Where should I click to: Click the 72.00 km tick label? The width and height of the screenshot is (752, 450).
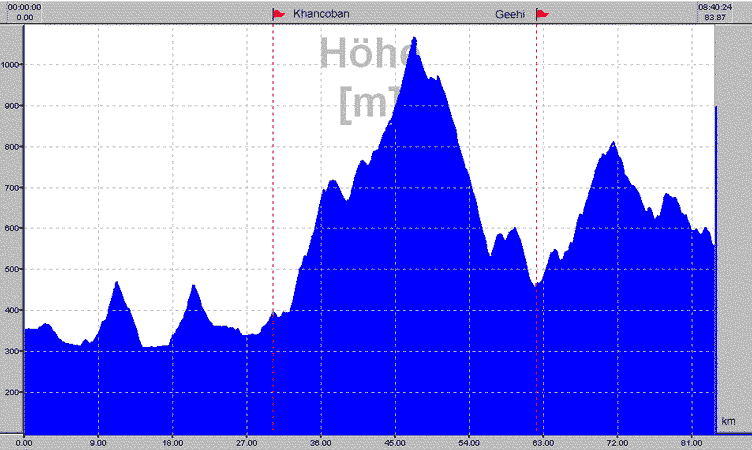617,442
